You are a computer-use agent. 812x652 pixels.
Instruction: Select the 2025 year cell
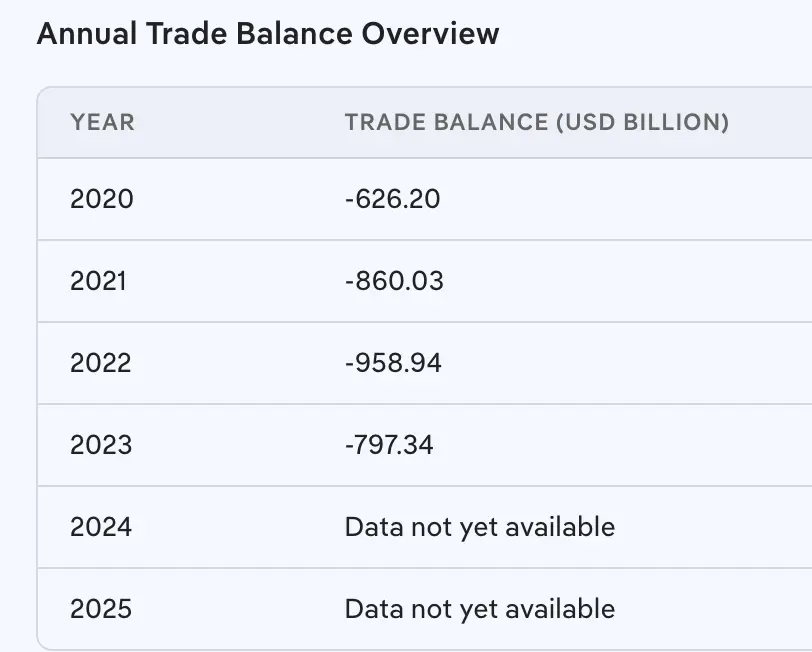pyautogui.click(x=101, y=609)
